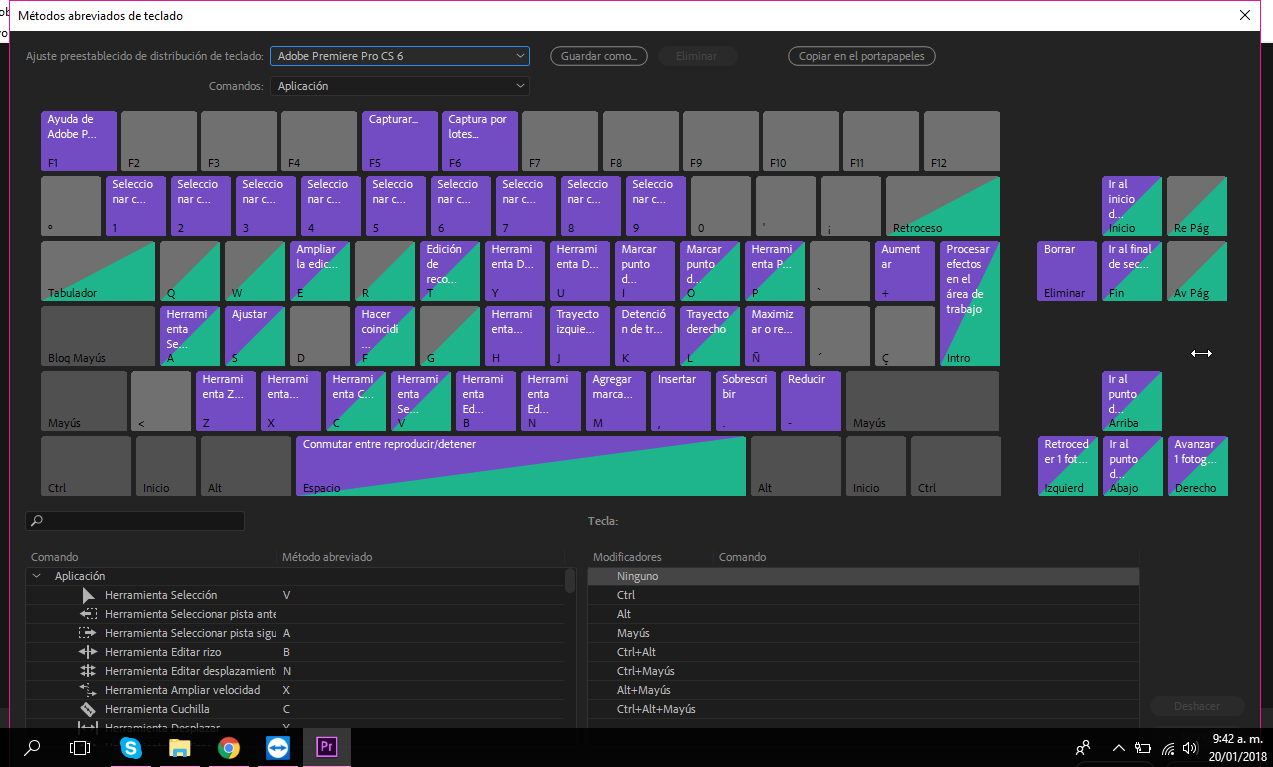Open the Comandos dropdown set to Aplicación
This screenshot has height=767, width=1273.
[x=400, y=86]
